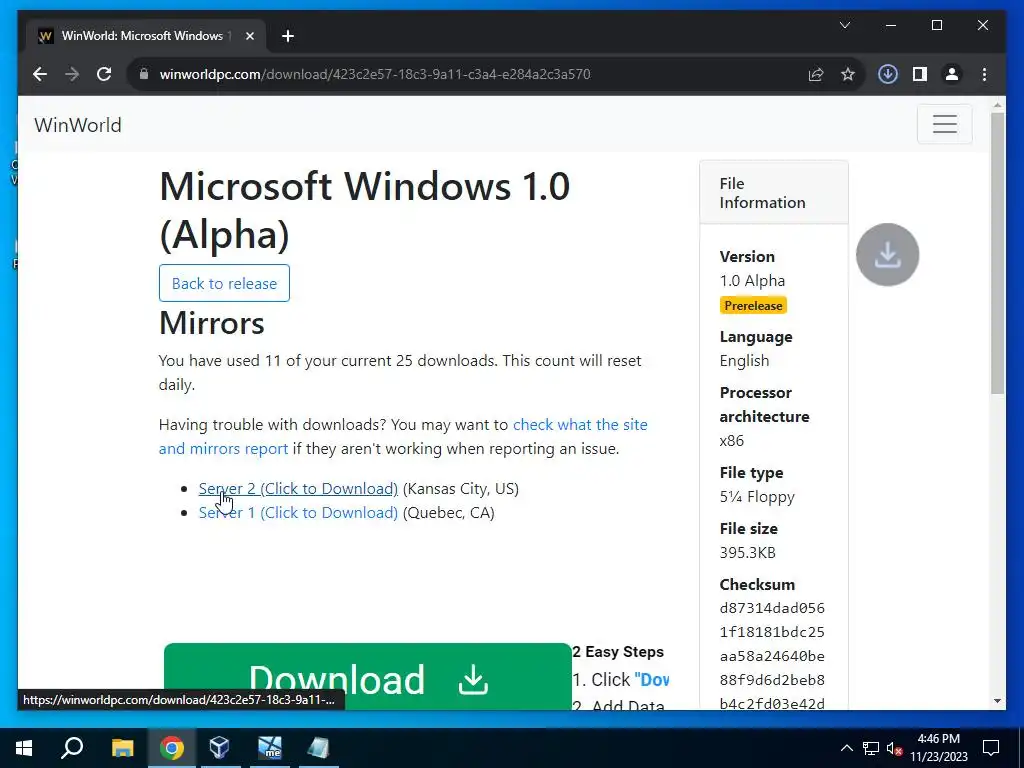Download from Server 2 Kansas City
1024x768 pixels.
pyautogui.click(x=298, y=488)
